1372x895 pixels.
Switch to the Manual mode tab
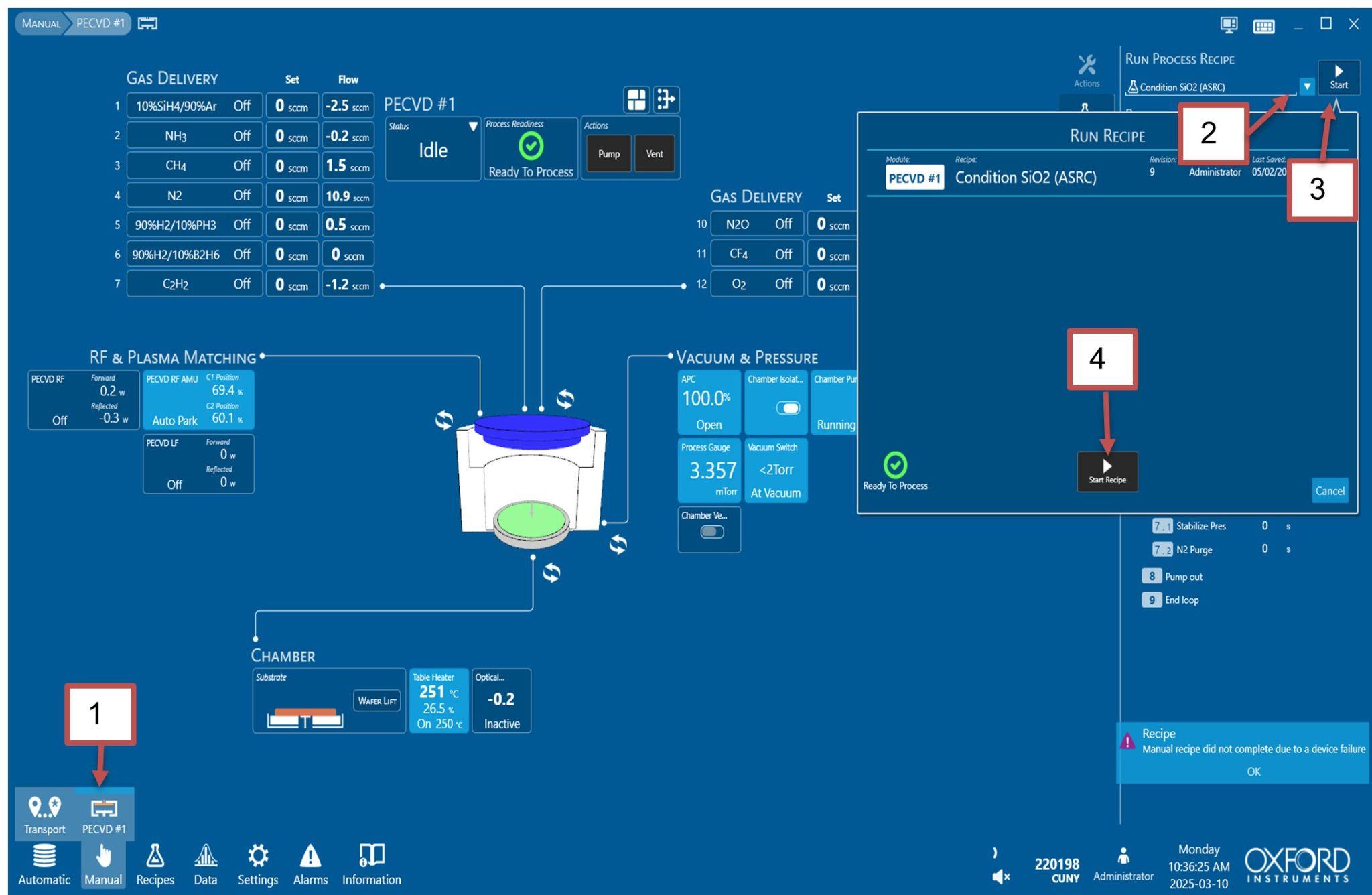[x=103, y=865]
